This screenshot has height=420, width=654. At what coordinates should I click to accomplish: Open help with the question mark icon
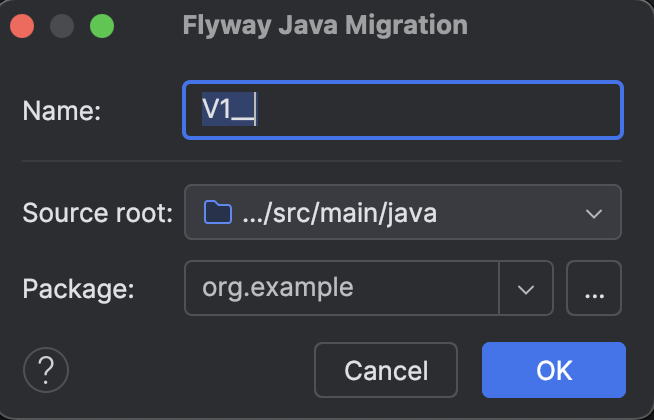point(45,370)
